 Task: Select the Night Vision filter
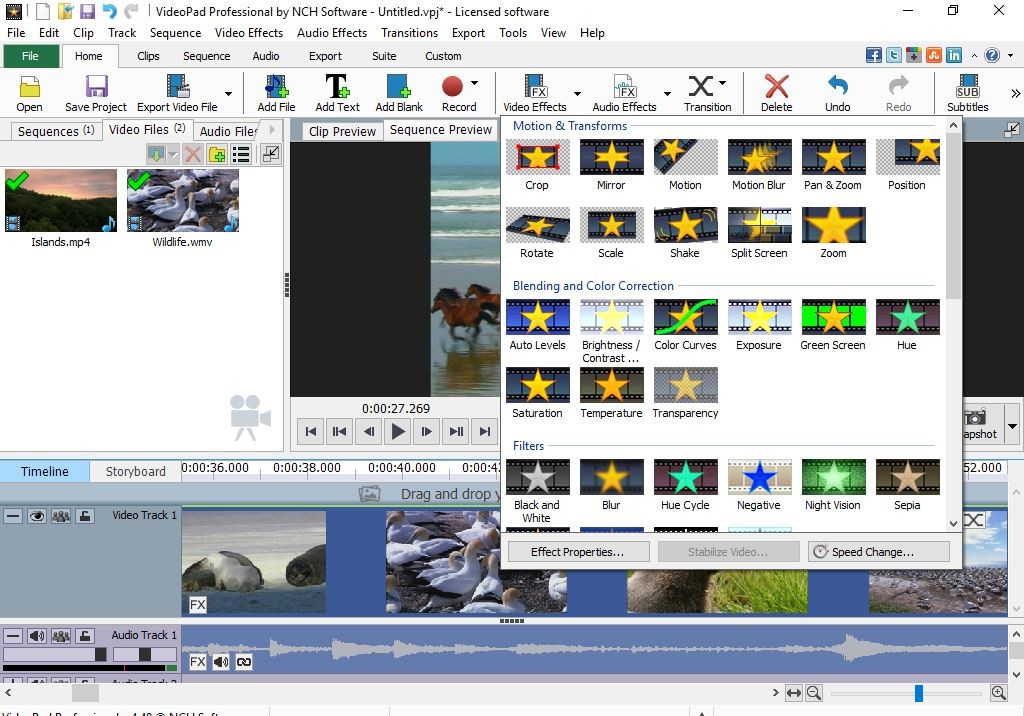(832, 478)
